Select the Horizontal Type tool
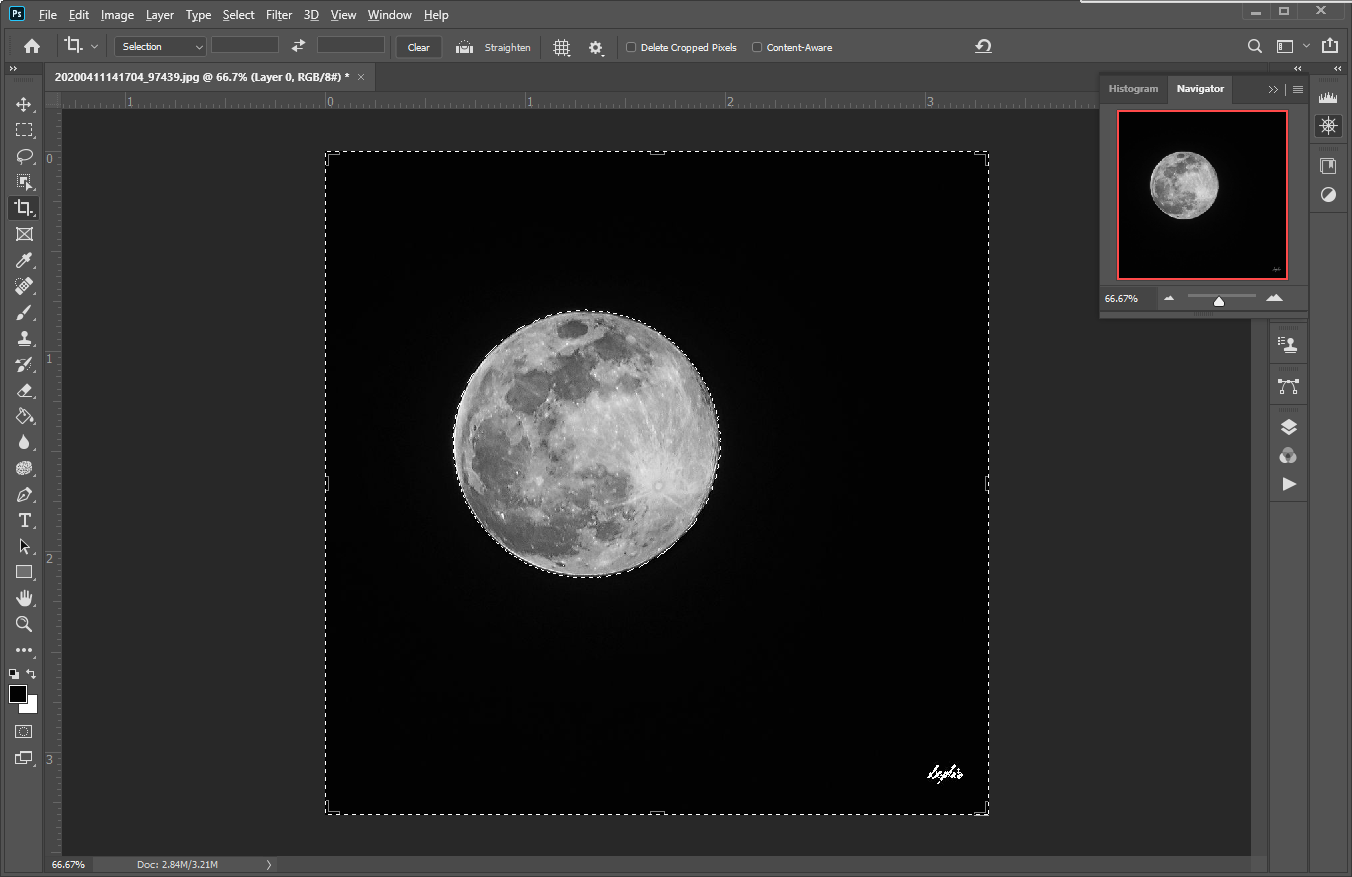This screenshot has width=1352, height=877. click(x=24, y=520)
